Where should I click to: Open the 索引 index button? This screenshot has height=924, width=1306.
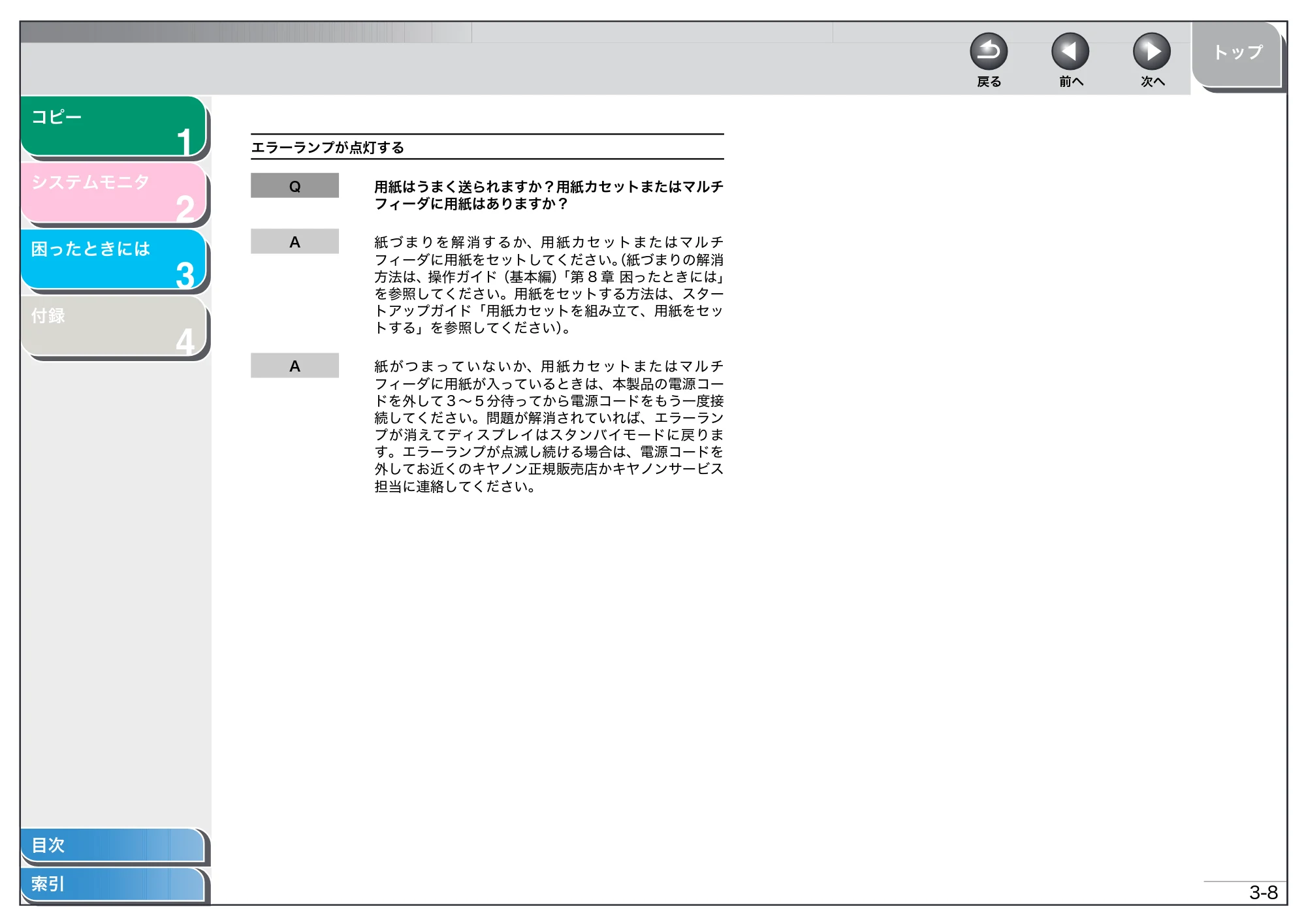pos(112,884)
